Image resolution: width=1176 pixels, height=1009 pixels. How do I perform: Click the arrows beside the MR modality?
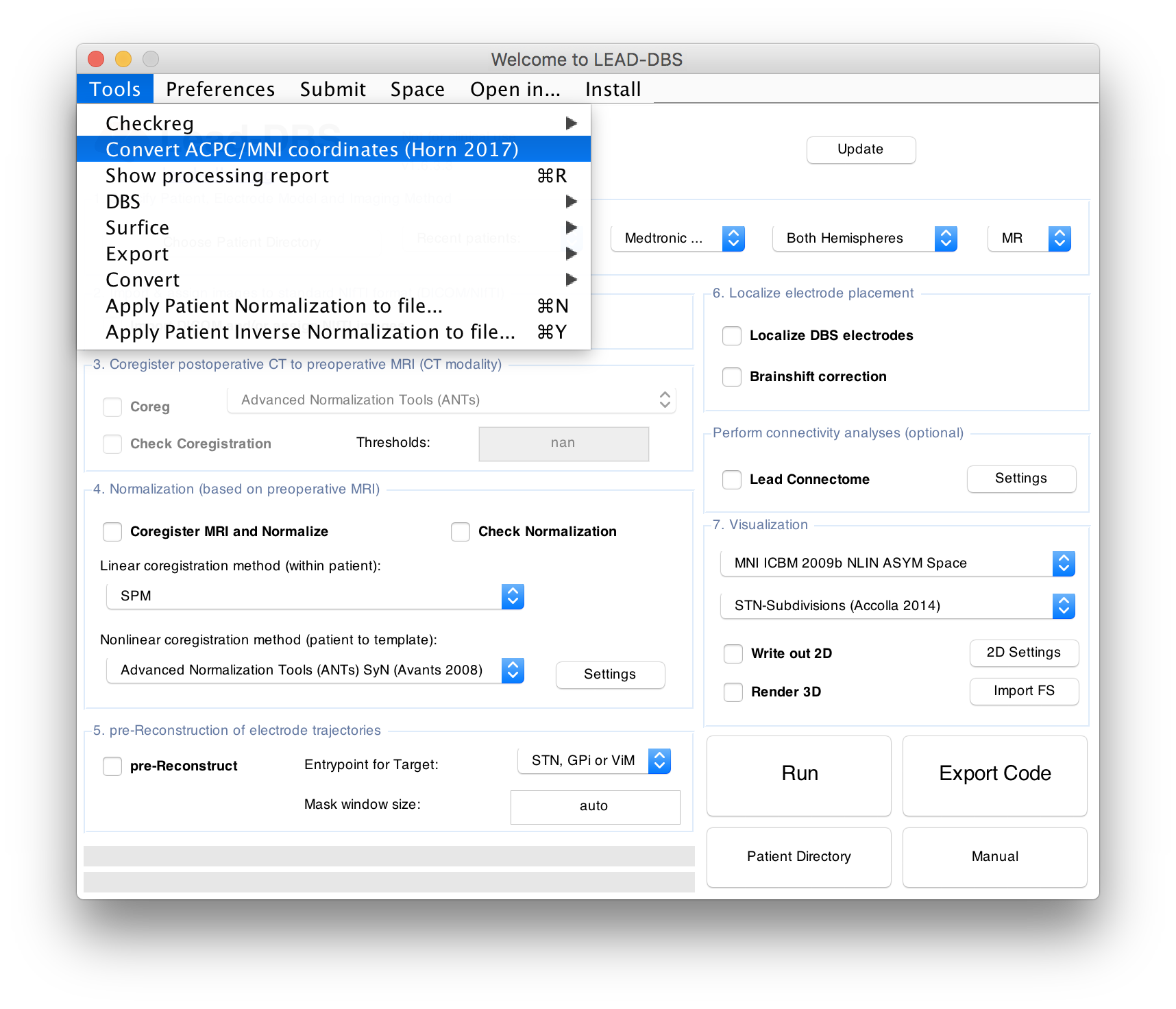point(1059,239)
